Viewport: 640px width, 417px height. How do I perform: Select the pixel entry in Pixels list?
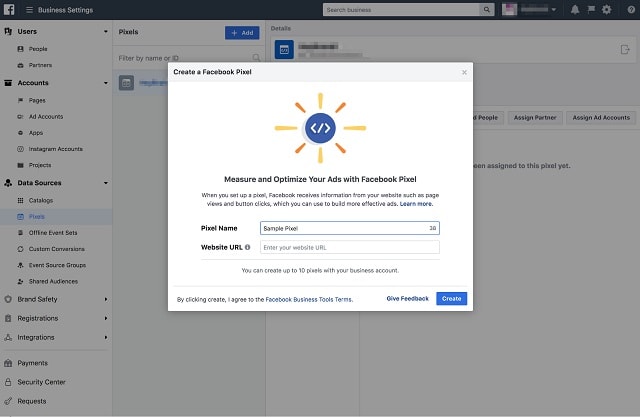140,83
